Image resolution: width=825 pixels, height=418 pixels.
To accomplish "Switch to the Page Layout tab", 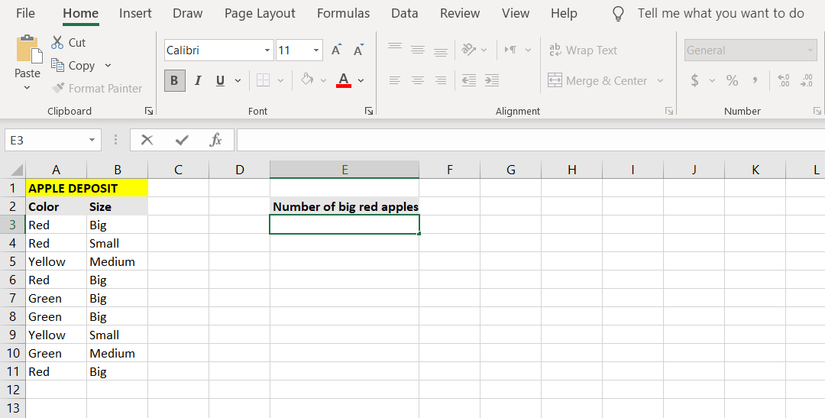I will pos(260,13).
